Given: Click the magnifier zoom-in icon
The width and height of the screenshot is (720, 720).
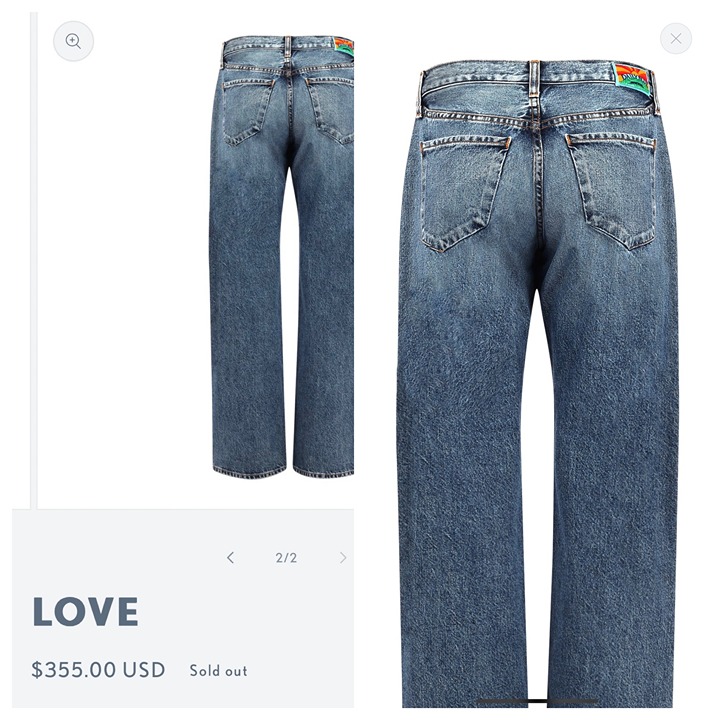Looking at the screenshot, I should tap(73, 41).
